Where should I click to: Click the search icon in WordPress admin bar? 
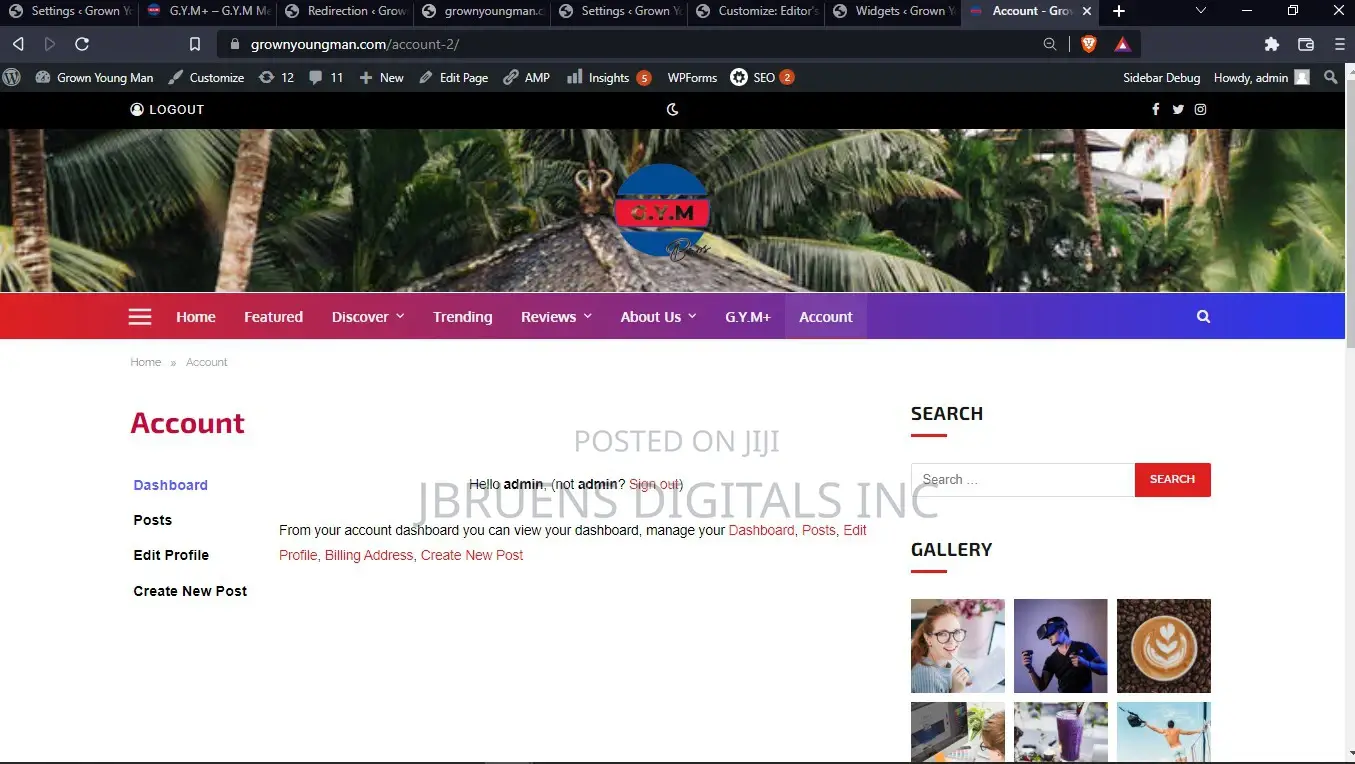[x=1330, y=77]
